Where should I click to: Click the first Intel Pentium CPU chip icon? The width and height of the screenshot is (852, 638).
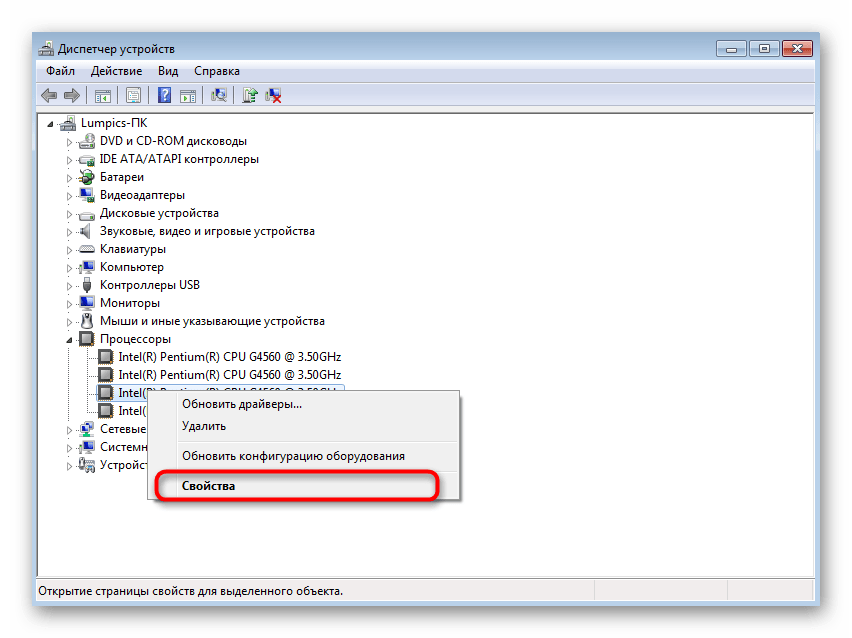click(x=105, y=357)
